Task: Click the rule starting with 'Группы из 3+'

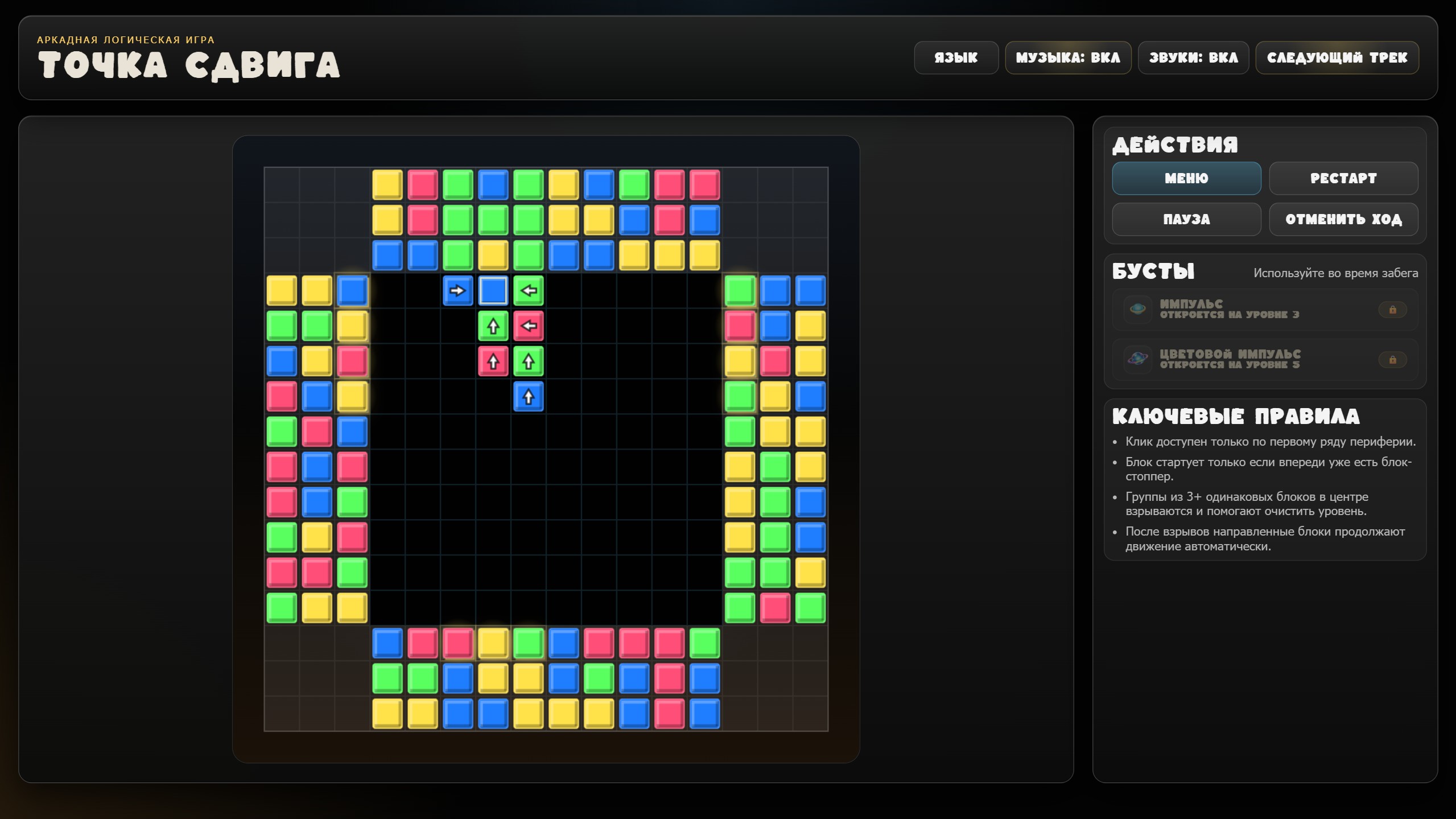Action: click(1247, 504)
